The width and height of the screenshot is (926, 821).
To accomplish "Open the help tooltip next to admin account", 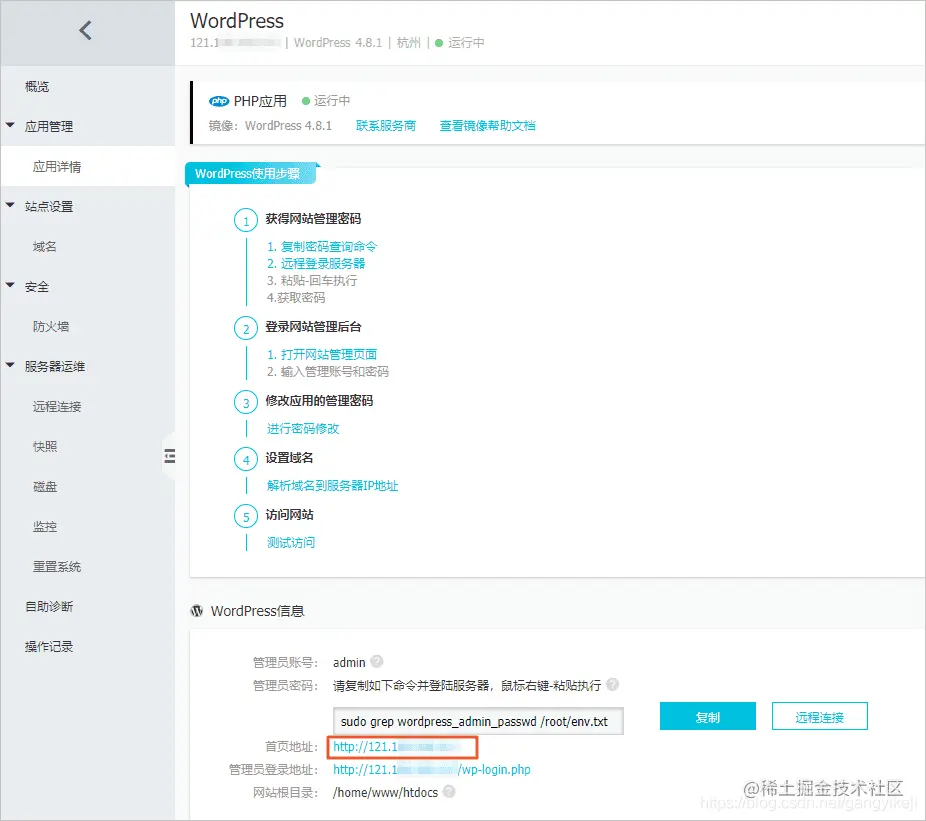I will pyautogui.click(x=378, y=662).
